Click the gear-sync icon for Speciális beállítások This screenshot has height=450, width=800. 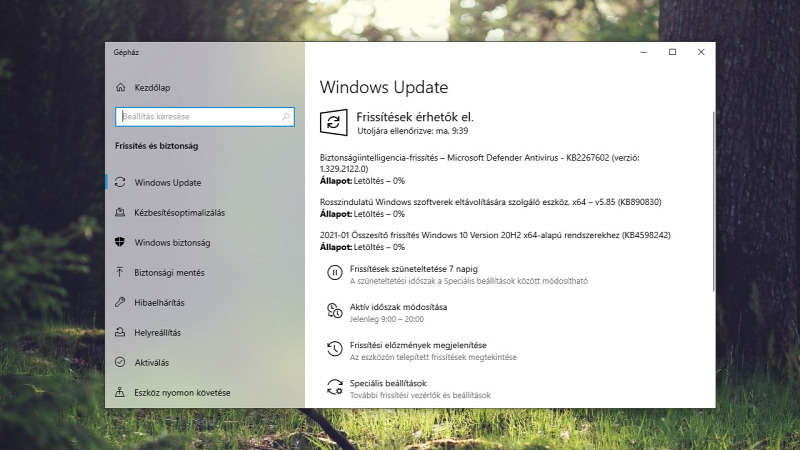coord(335,387)
